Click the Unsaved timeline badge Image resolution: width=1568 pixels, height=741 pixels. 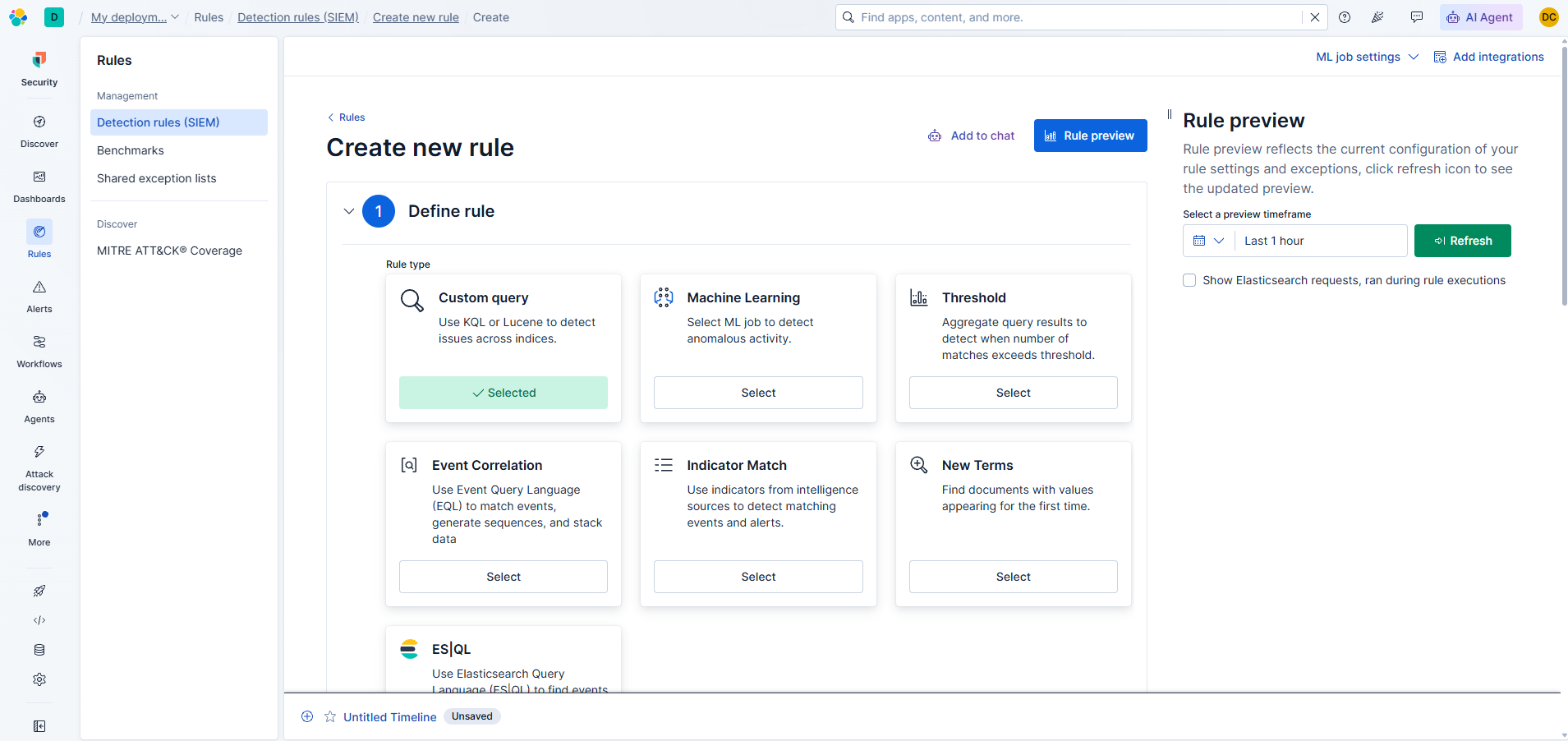[x=472, y=716]
